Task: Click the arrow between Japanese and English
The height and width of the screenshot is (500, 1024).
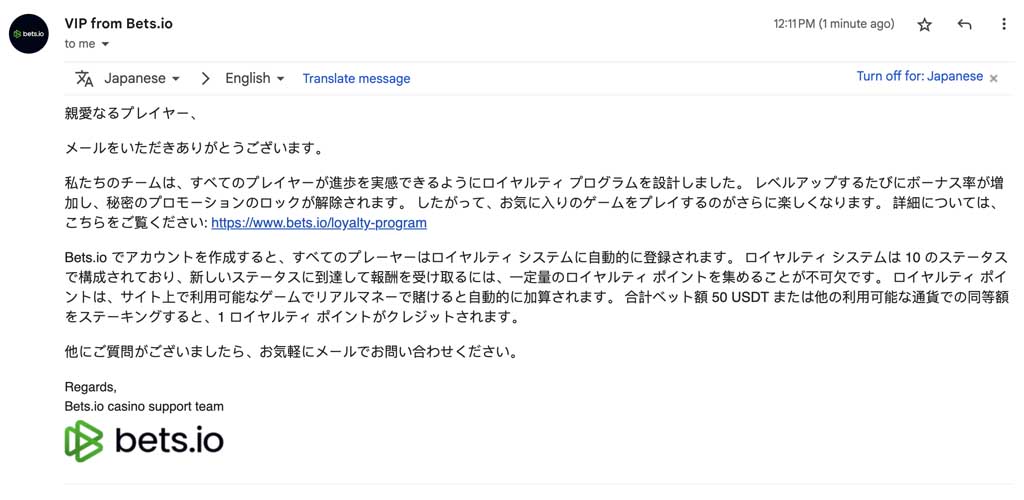Action: (x=205, y=78)
